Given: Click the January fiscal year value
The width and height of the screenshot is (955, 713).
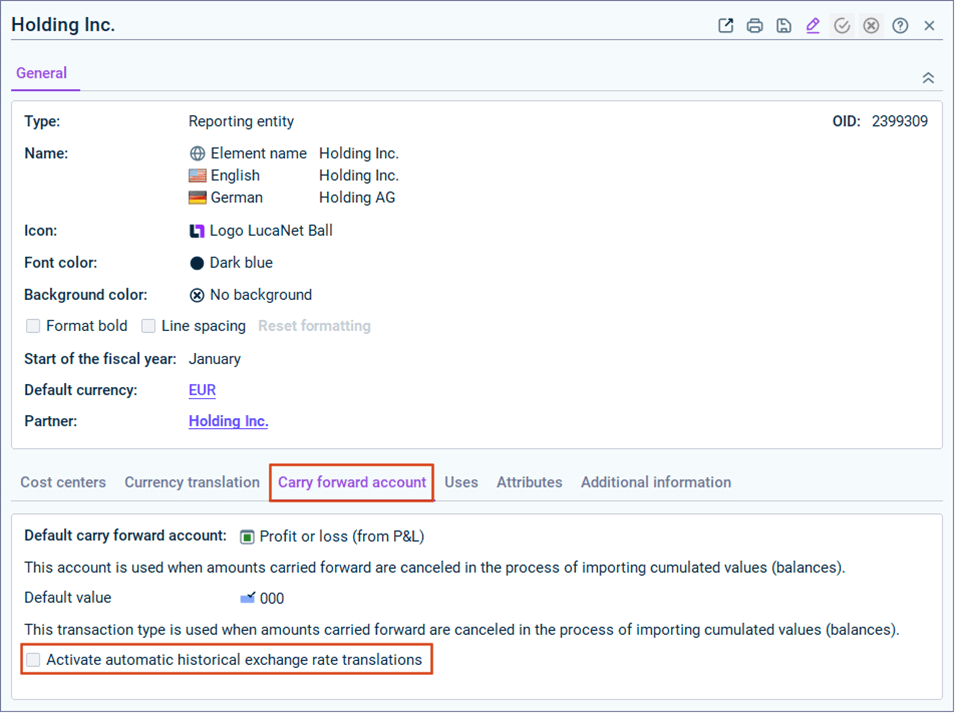Looking at the screenshot, I should pos(214,359).
